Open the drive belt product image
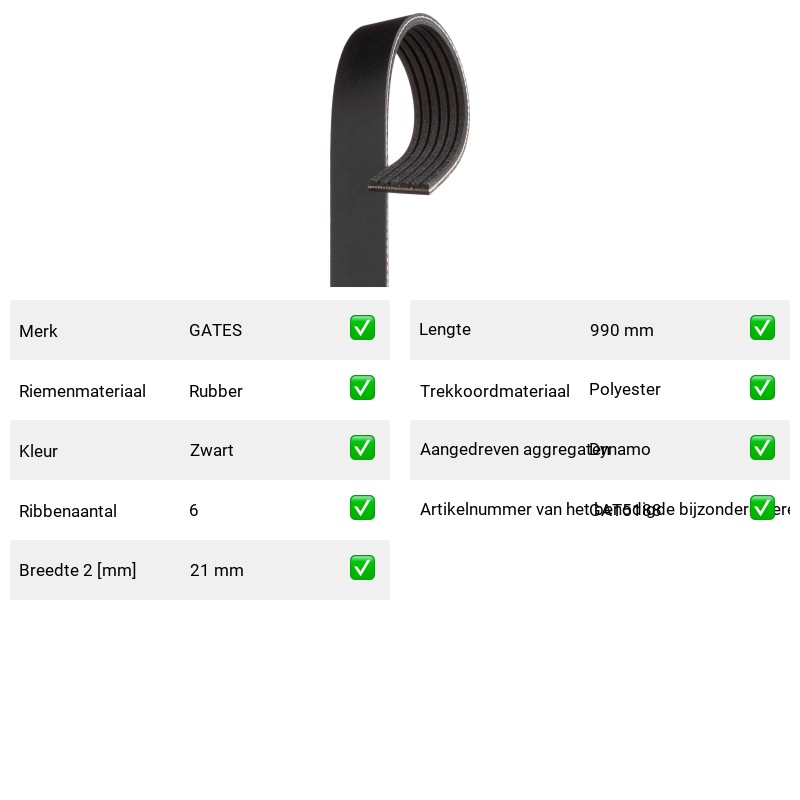 400,149
